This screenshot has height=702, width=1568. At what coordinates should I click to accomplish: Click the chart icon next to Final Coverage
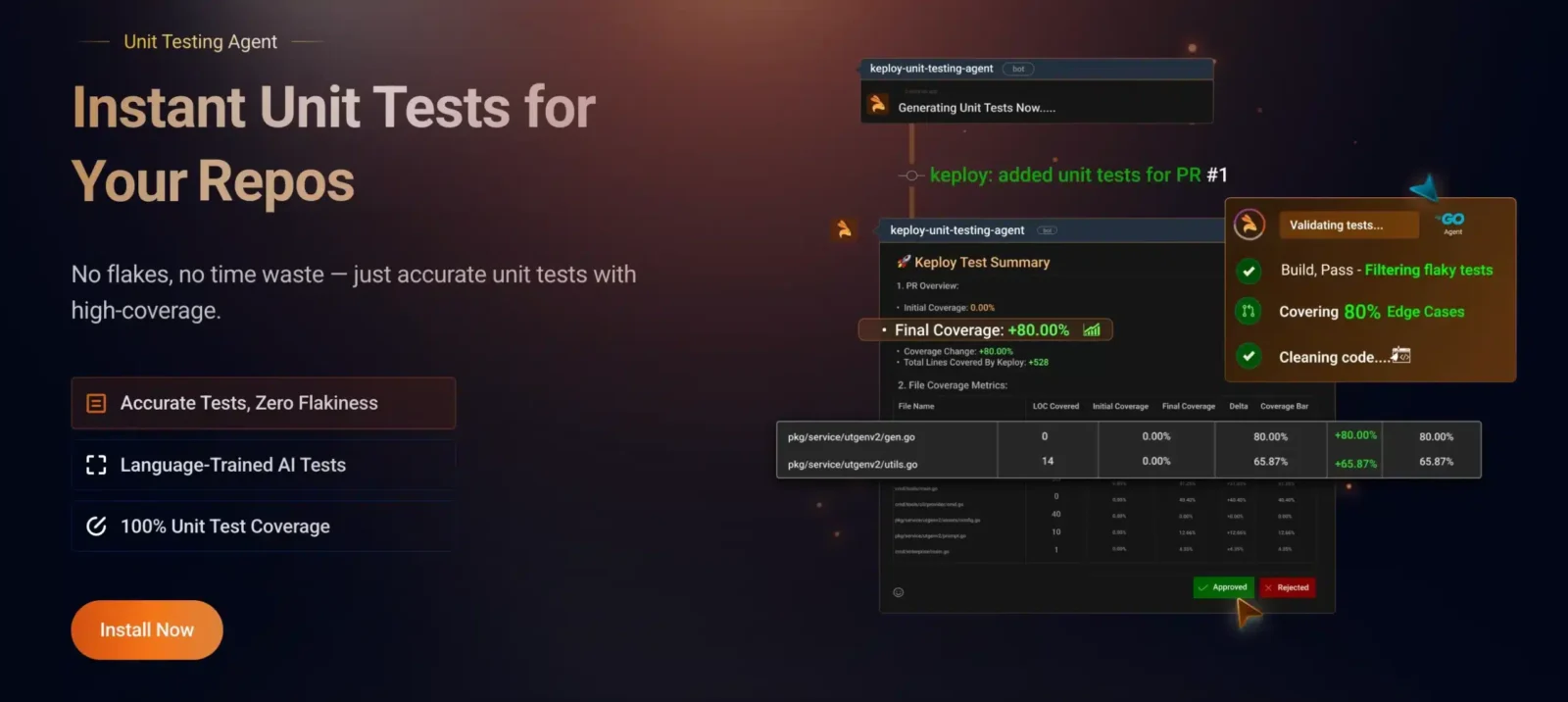[x=1092, y=330]
